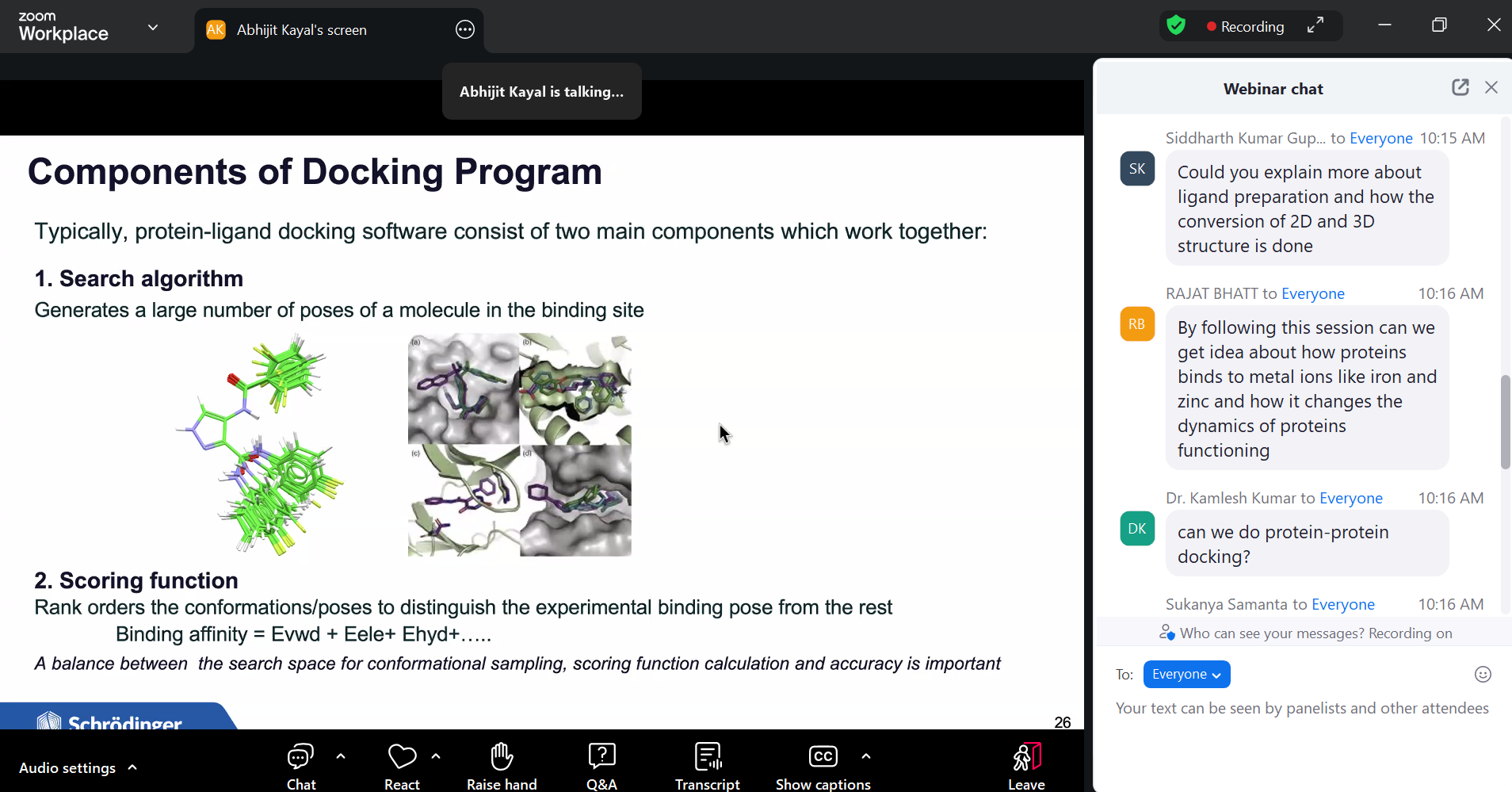This screenshot has width=1512, height=792.
Task: Open the Q&A panel
Action: [x=601, y=758]
